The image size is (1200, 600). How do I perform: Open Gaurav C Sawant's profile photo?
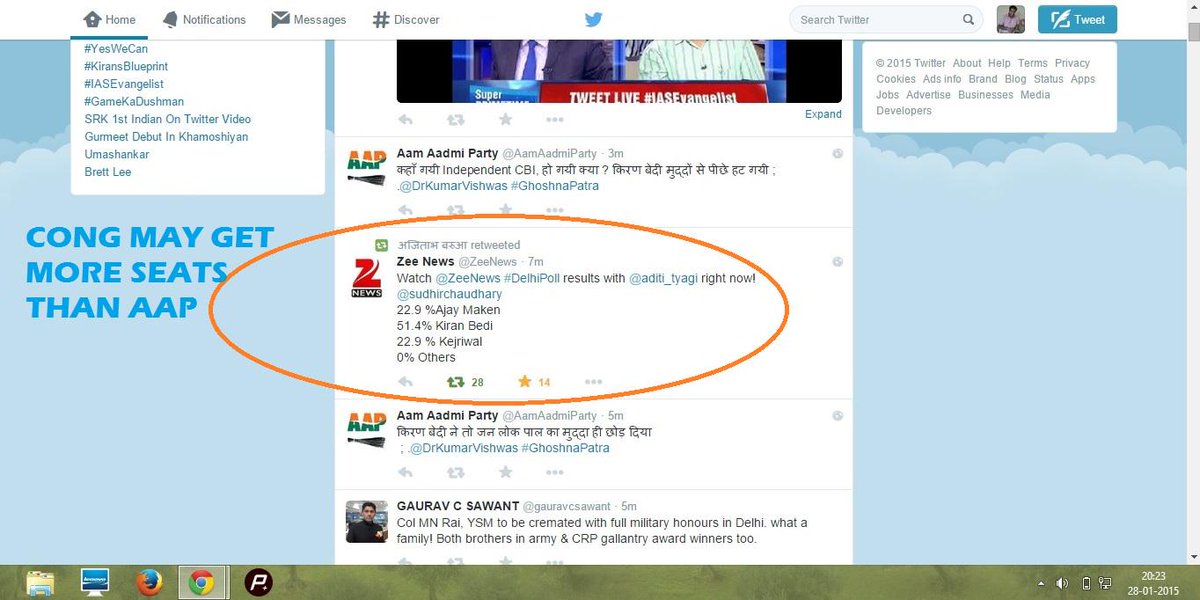point(366,521)
